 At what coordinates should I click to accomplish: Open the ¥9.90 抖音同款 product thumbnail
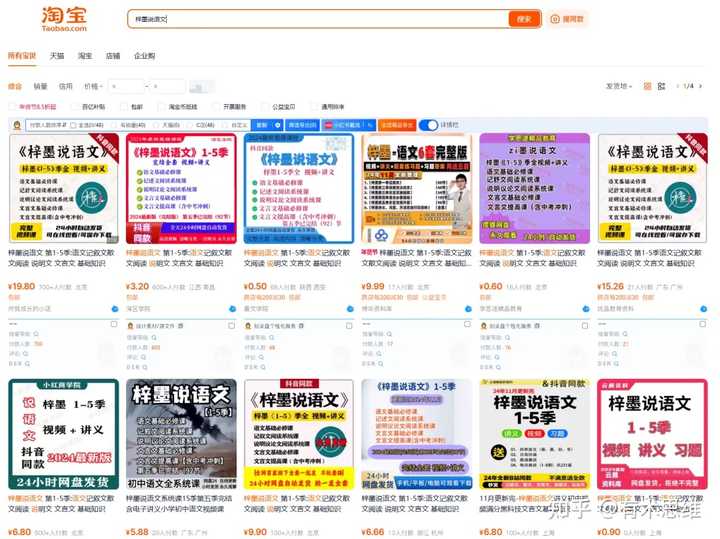(299, 434)
